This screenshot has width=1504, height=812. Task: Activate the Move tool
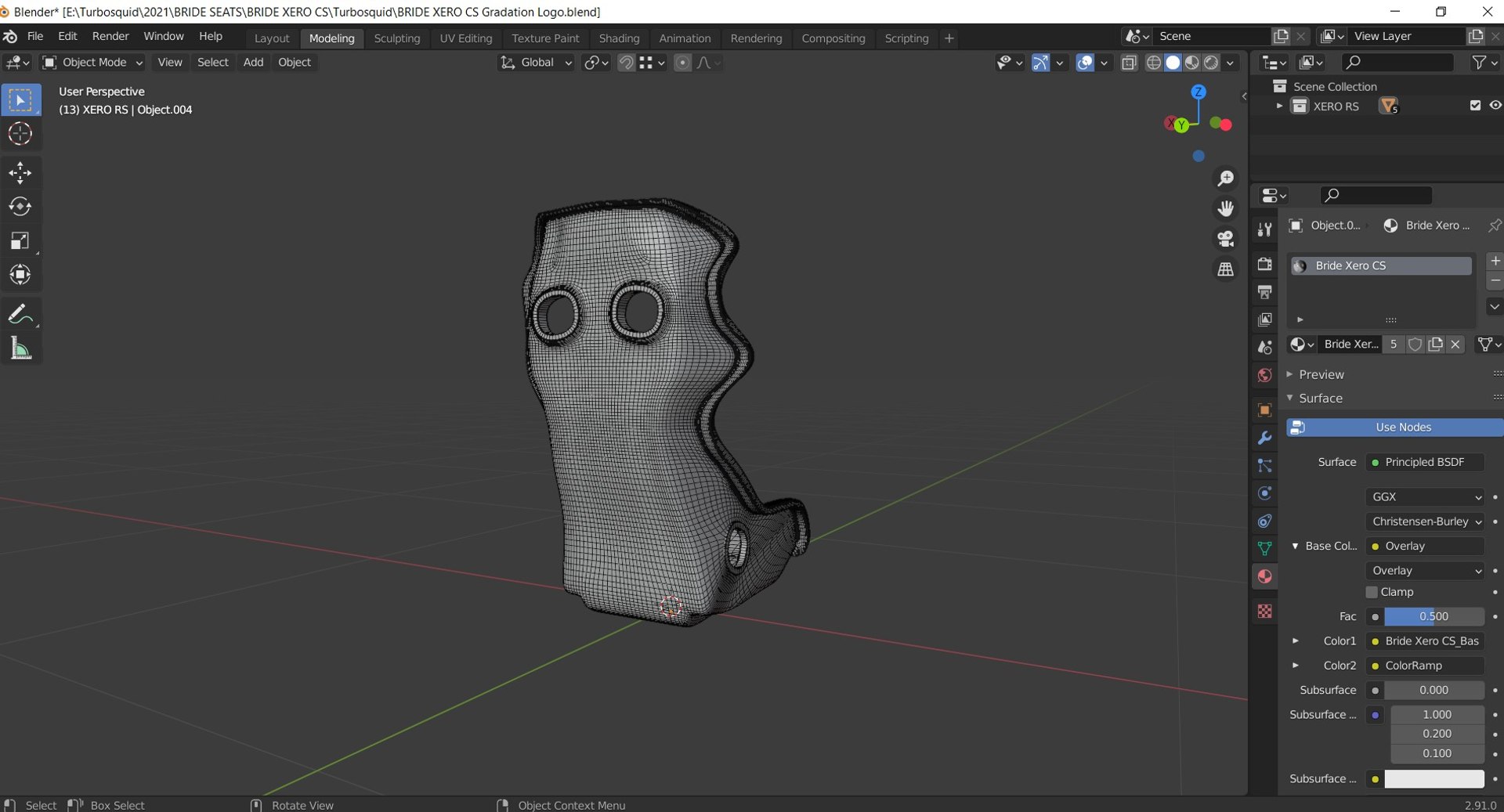click(x=20, y=172)
